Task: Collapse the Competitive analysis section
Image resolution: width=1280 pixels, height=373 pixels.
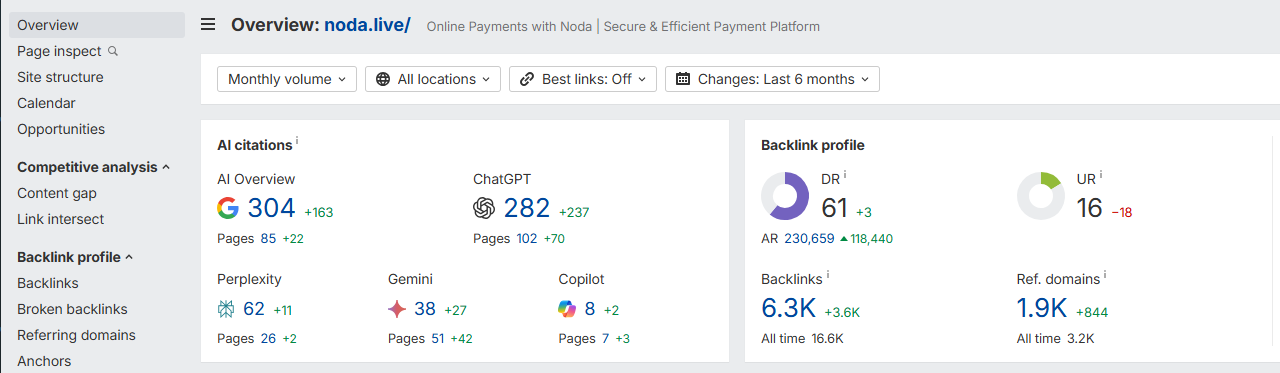Action: point(93,167)
